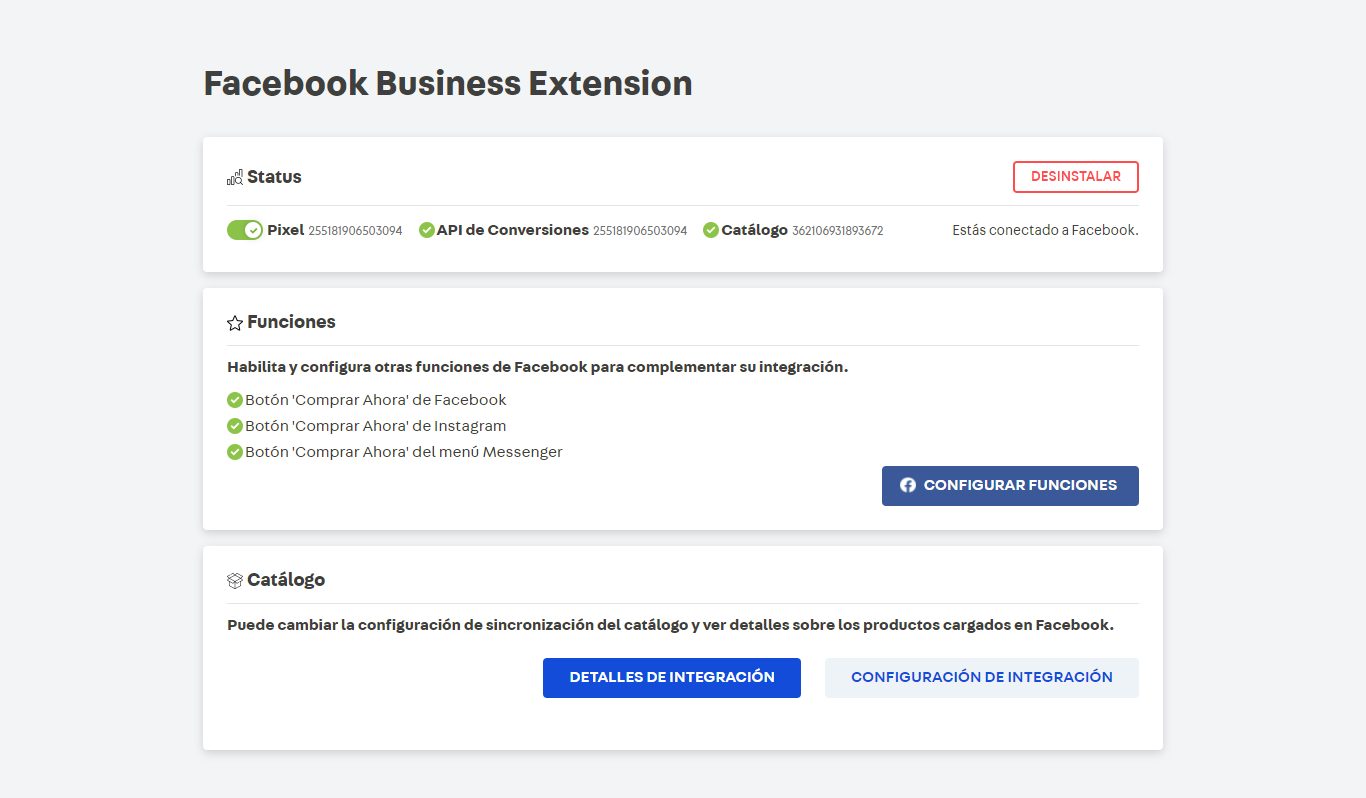The width and height of the screenshot is (1366, 798).
Task: Click check icon for Messenger menu 'Comprar Ahora'
Action: [235, 452]
